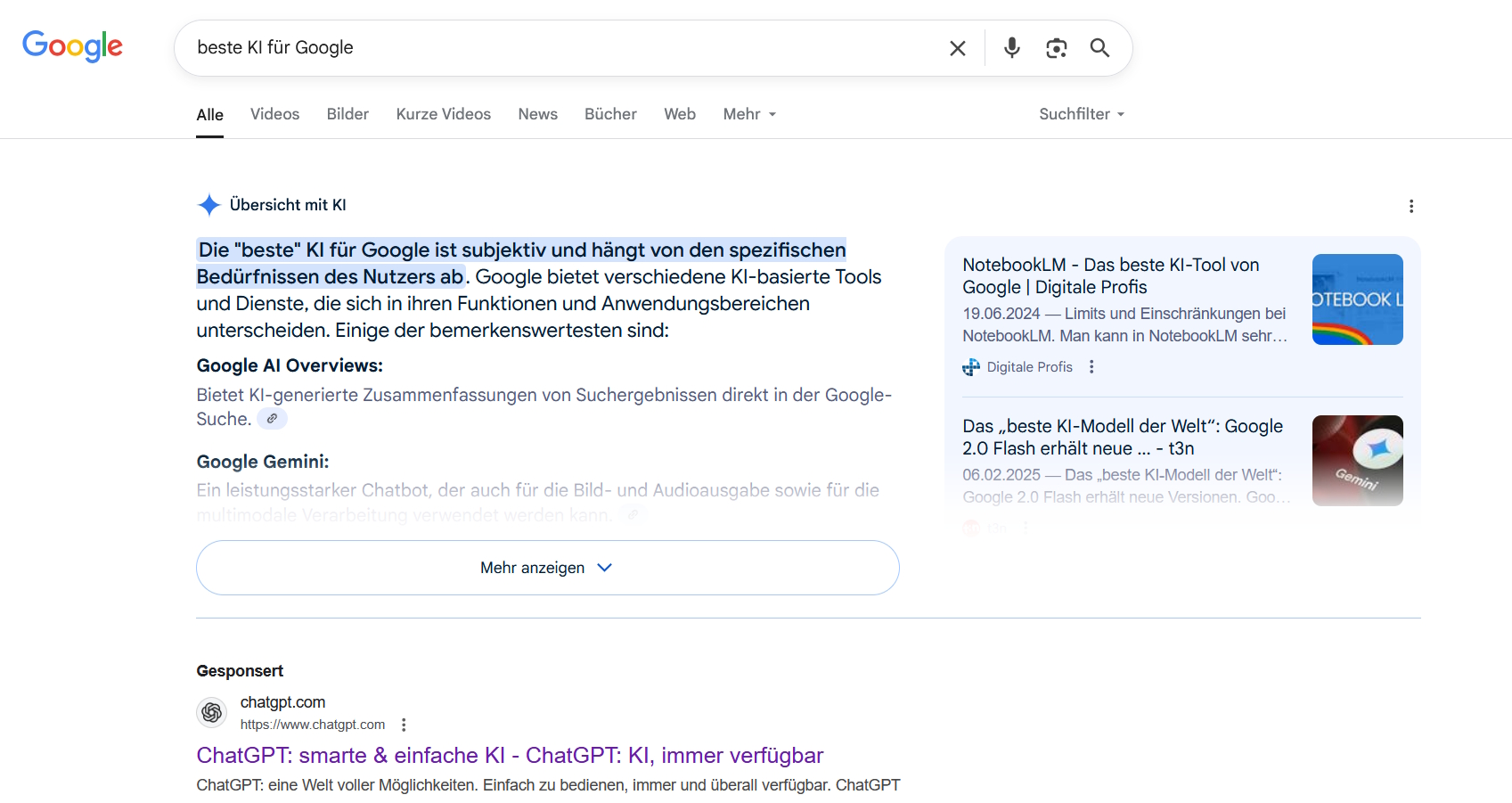
Task: Select the Alle tab
Action: [x=210, y=115]
